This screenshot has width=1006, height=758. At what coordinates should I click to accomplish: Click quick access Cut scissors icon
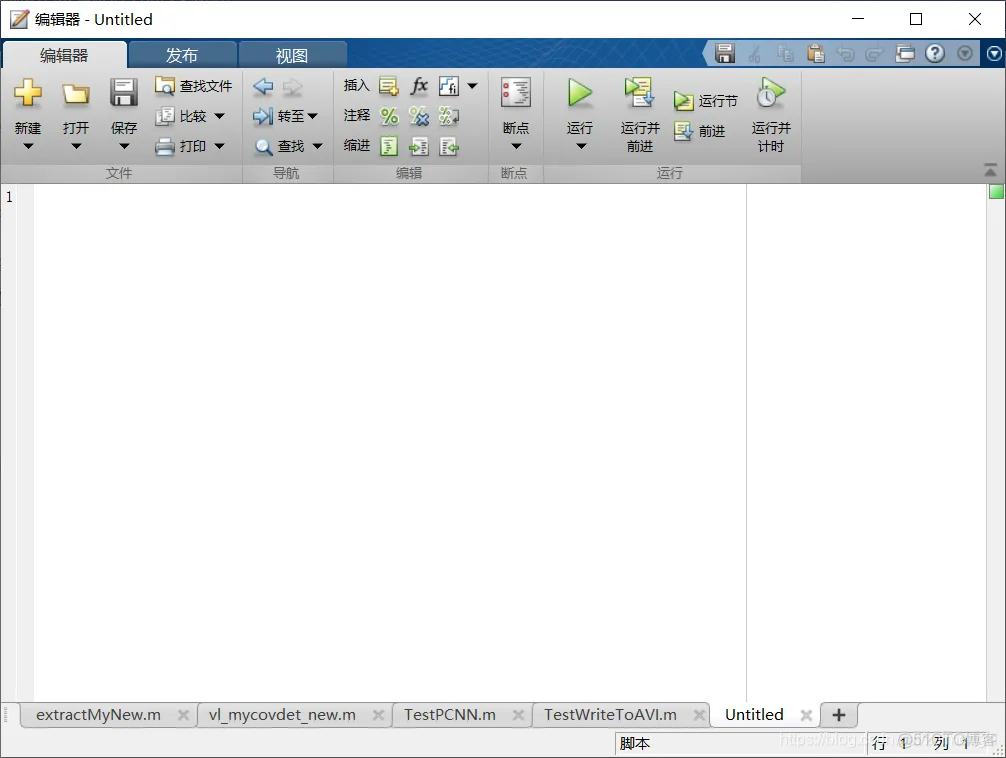(x=754, y=53)
